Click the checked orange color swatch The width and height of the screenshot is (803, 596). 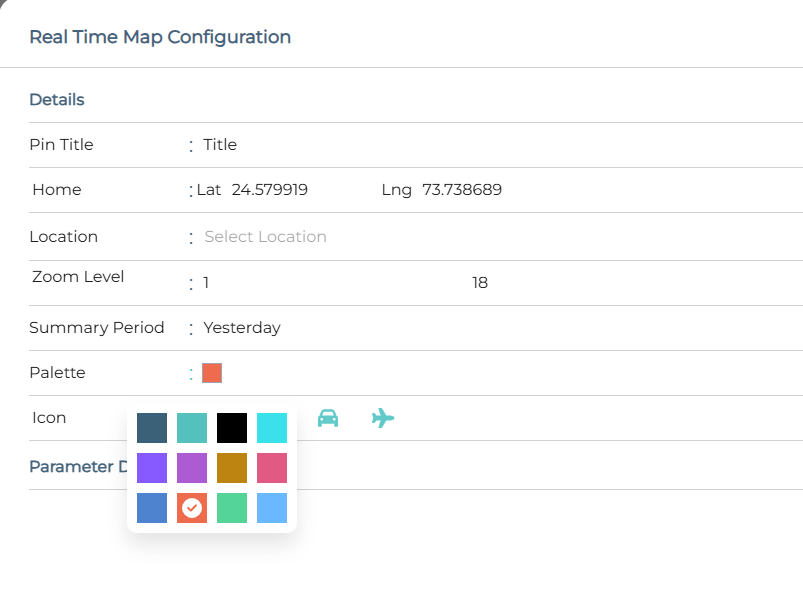(192, 508)
